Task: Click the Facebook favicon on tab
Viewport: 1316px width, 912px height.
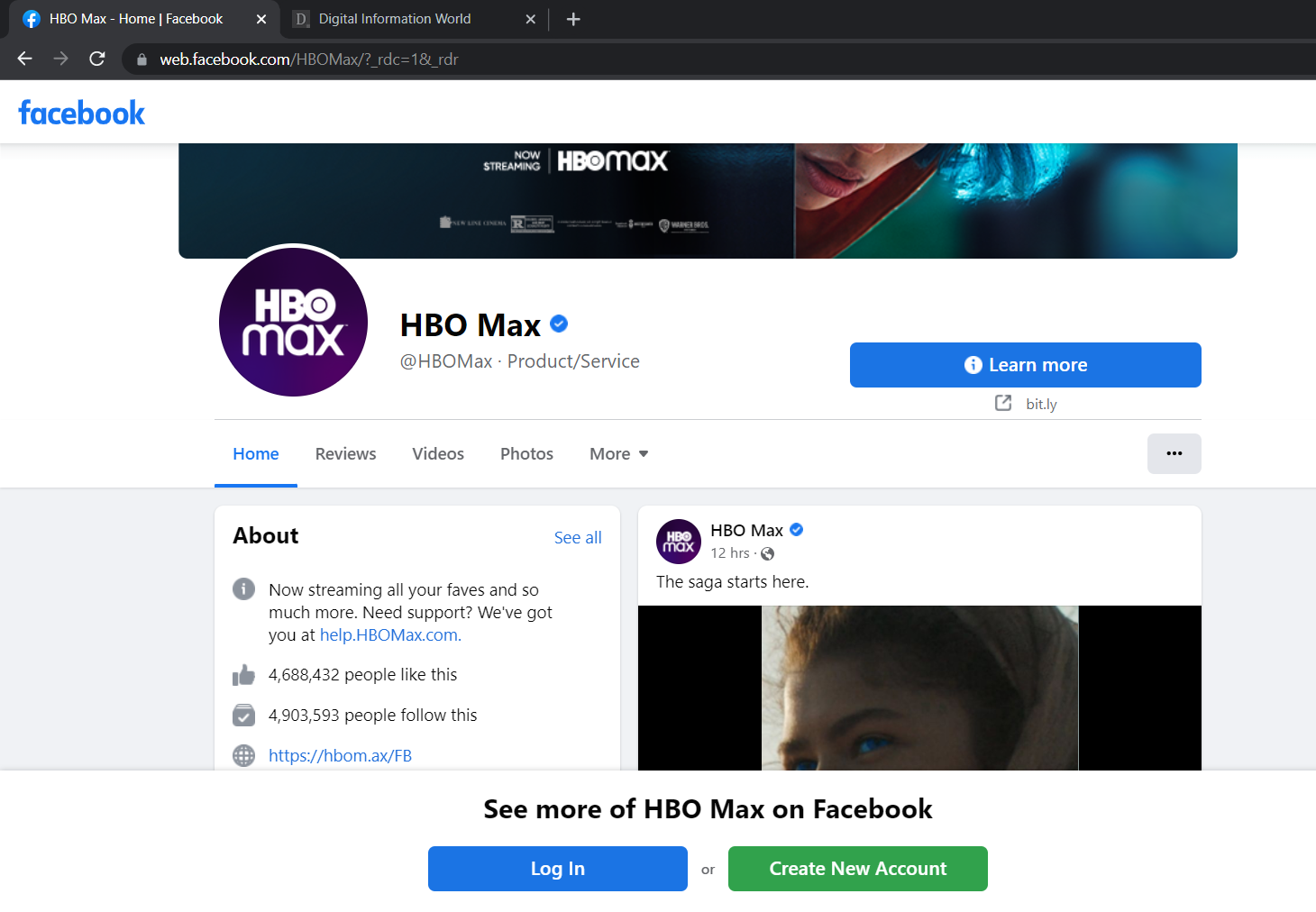Action: pos(32,19)
